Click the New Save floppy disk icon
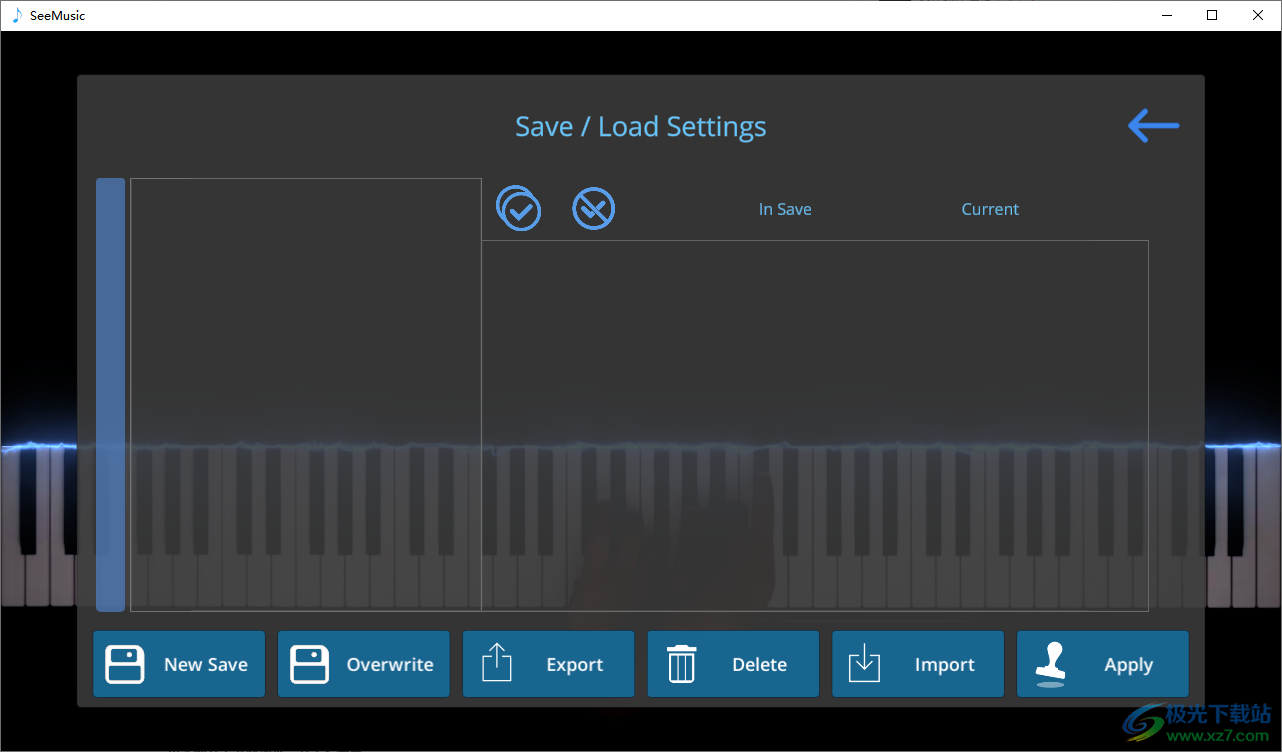Viewport: 1282px width, 752px height. tap(124, 663)
